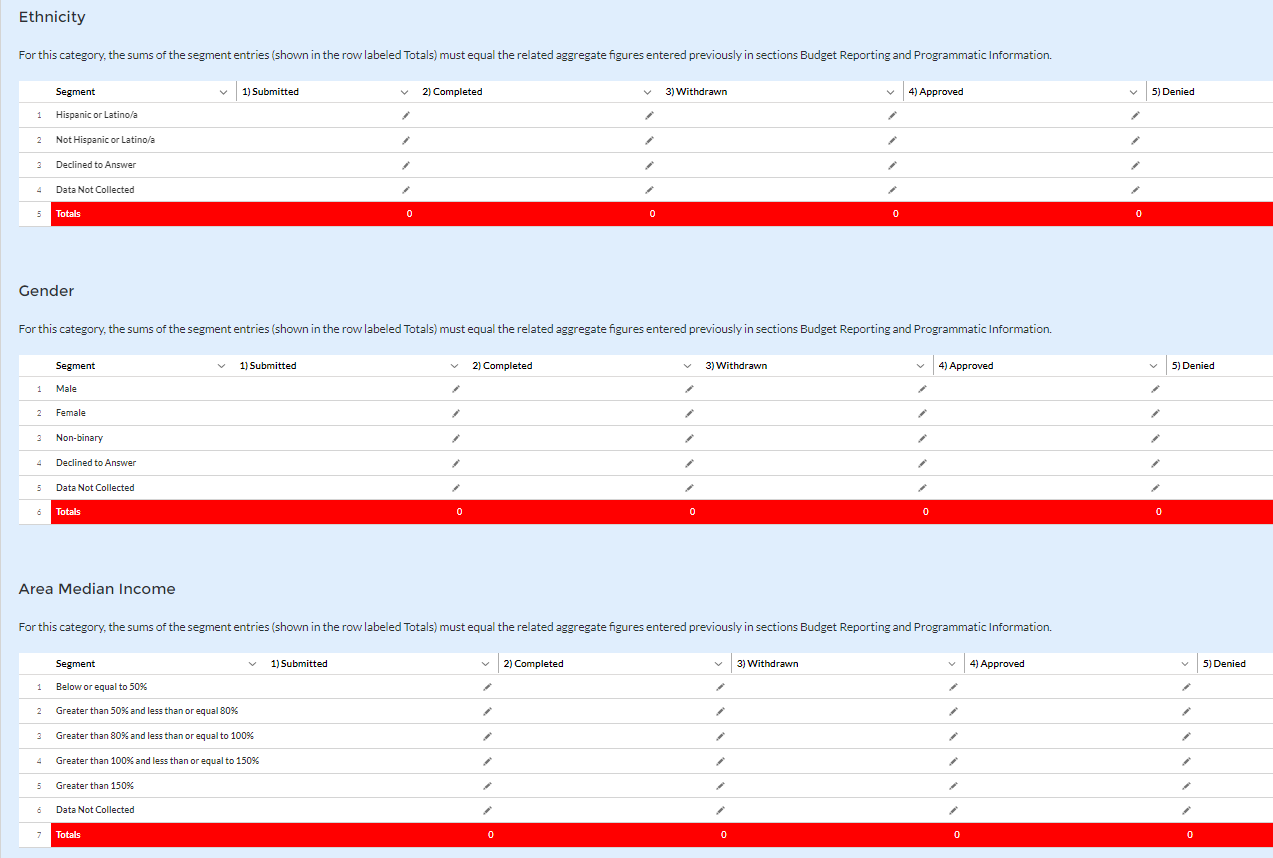Edit Completed for Hispanic or Latino/a row
The image size is (1273, 858).
(x=649, y=116)
